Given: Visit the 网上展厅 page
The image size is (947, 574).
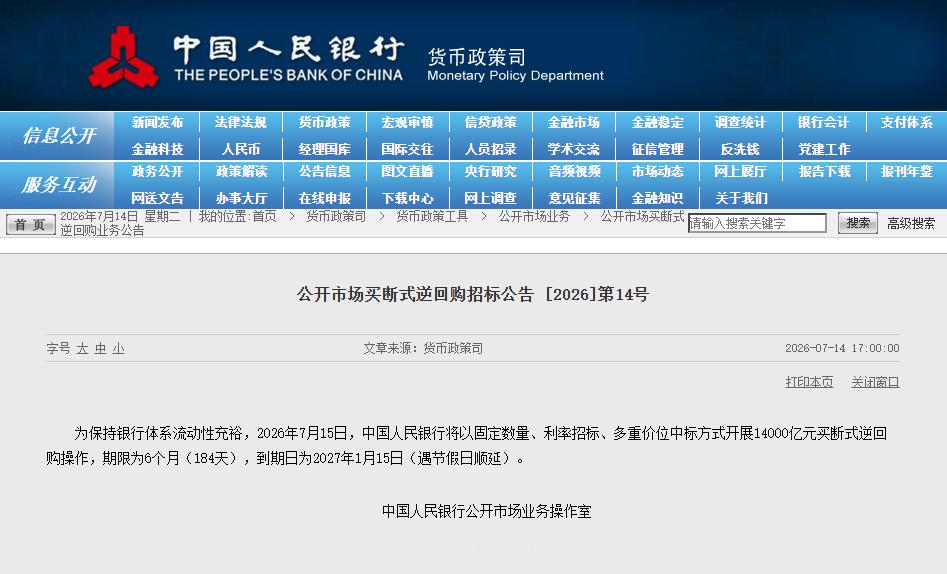Looking at the screenshot, I should pos(740,172).
